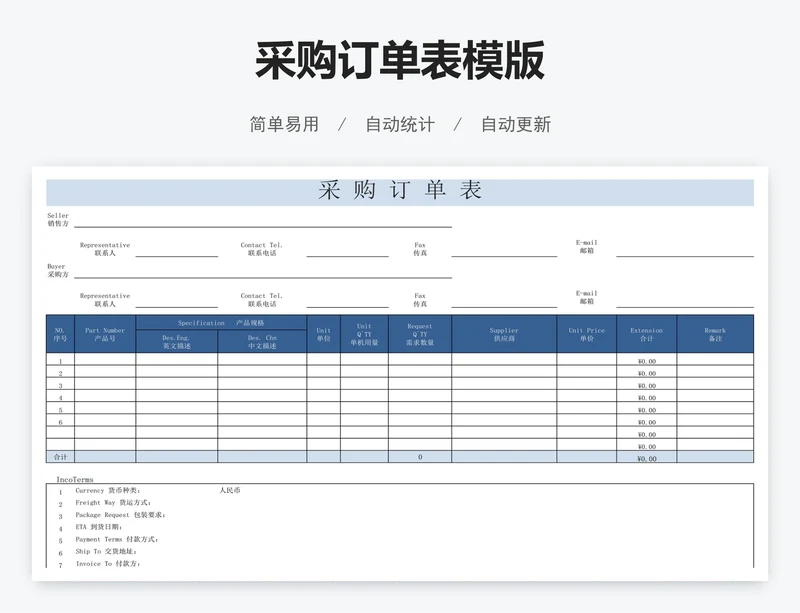Select the Remark 备注 column header
Image resolution: width=800 pixels, height=613 pixels.
click(x=715, y=334)
